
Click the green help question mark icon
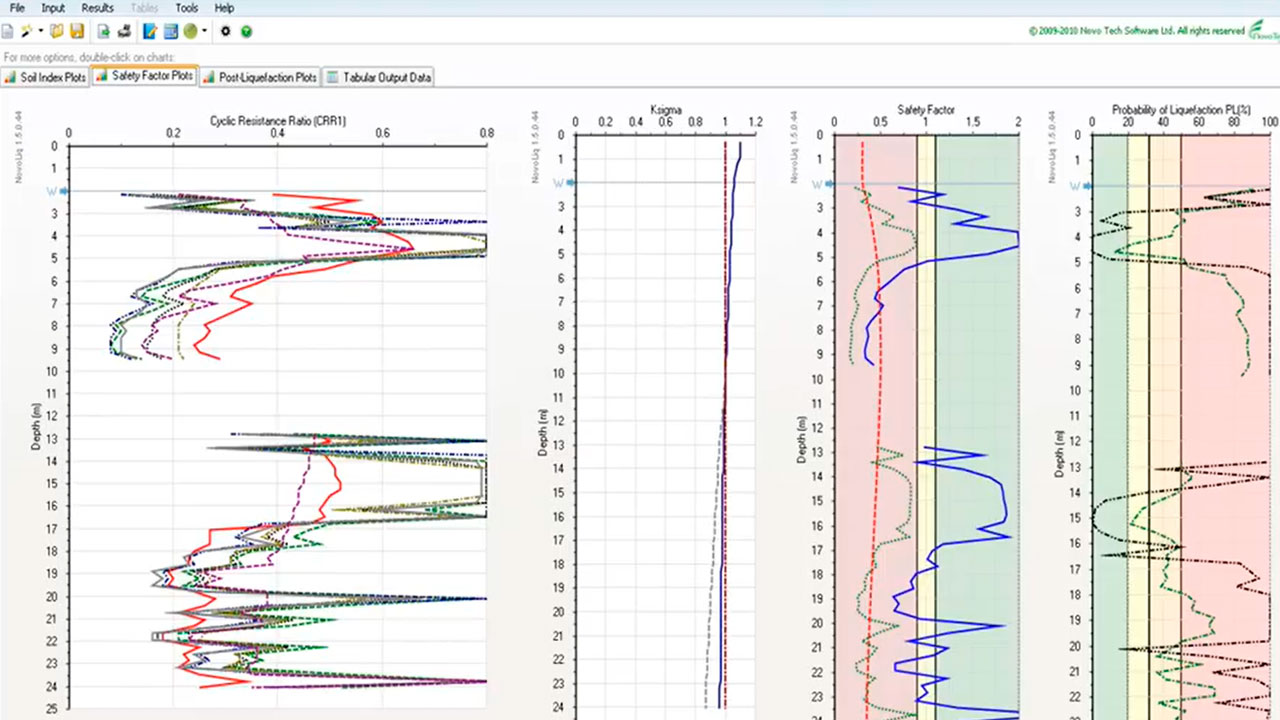[x=246, y=31]
